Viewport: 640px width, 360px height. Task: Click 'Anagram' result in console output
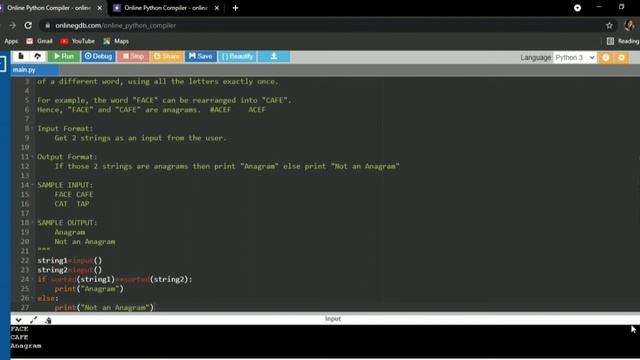(26, 346)
